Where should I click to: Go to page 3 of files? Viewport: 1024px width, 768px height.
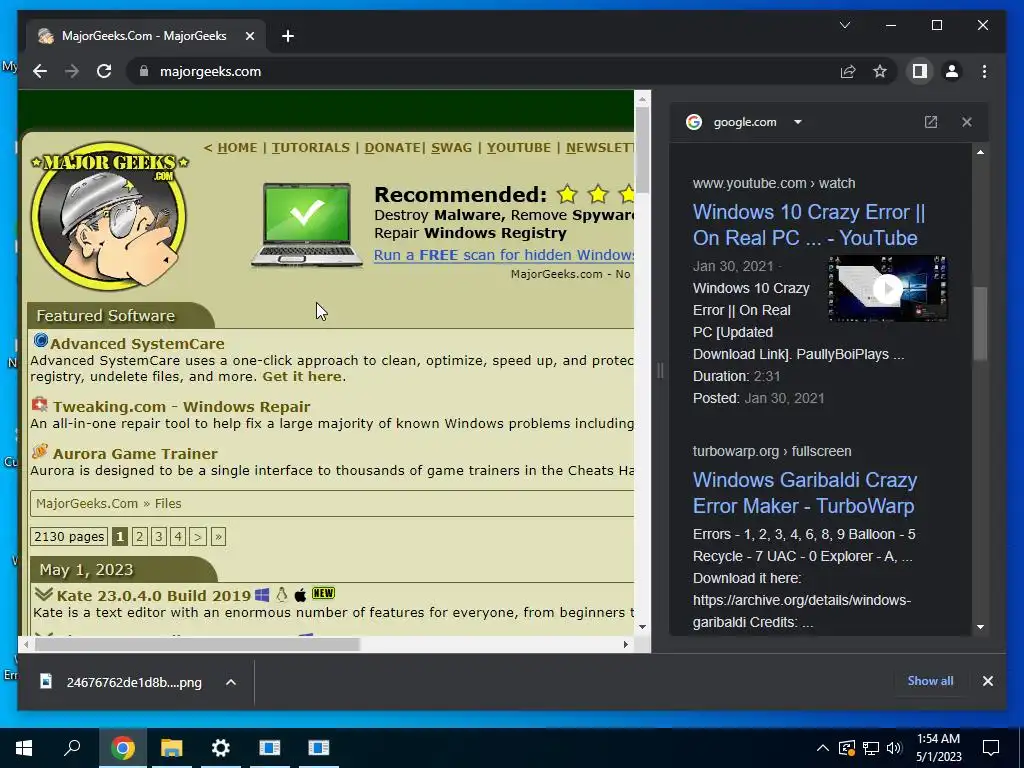[x=159, y=537]
